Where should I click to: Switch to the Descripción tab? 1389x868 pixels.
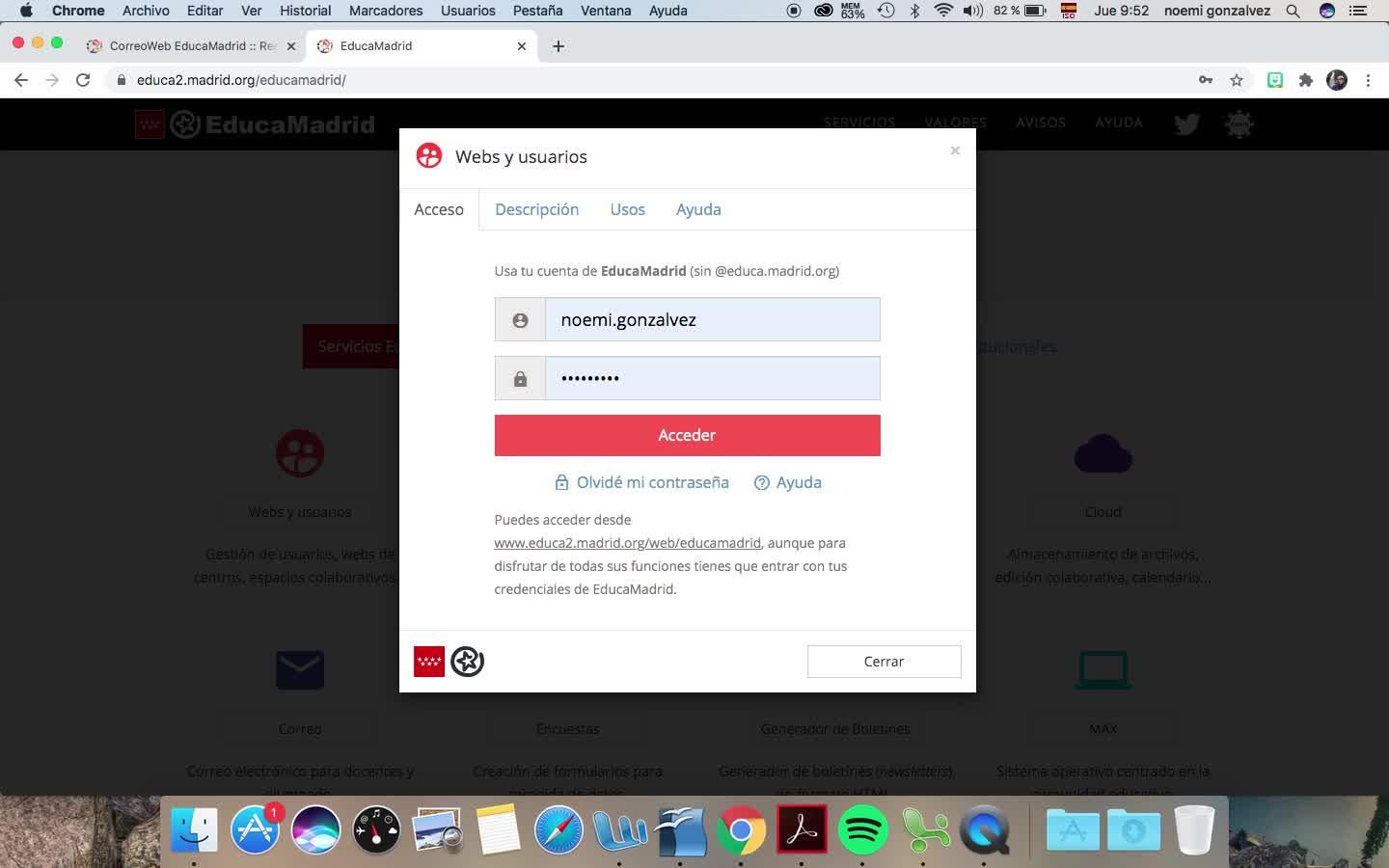click(536, 209)
